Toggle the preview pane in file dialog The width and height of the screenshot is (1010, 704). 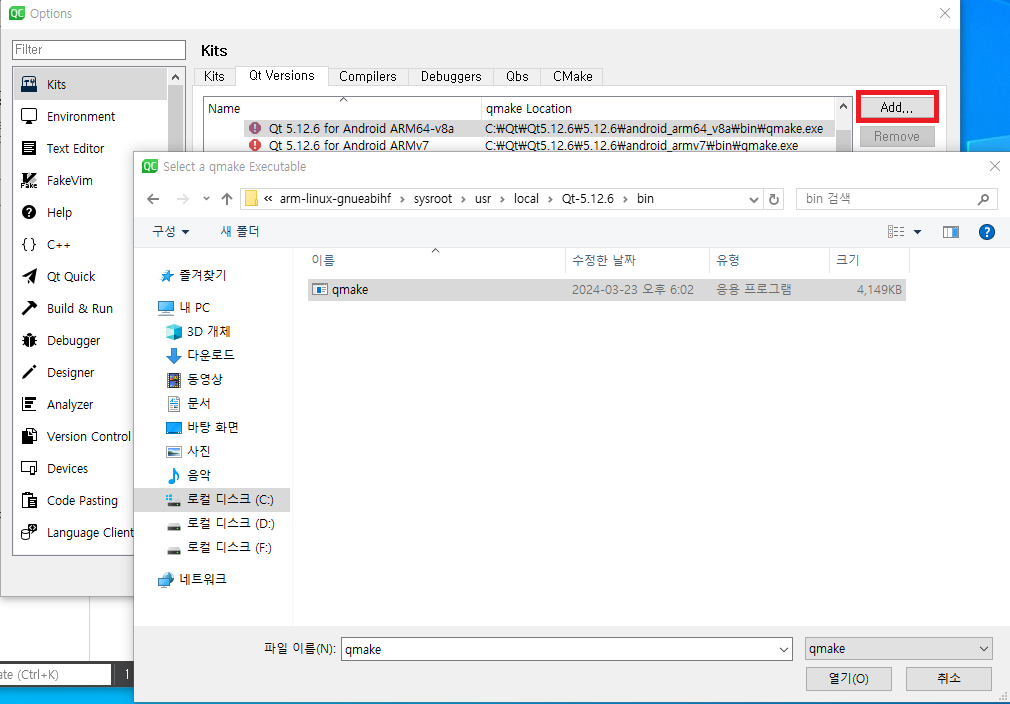tap(951, 231)
